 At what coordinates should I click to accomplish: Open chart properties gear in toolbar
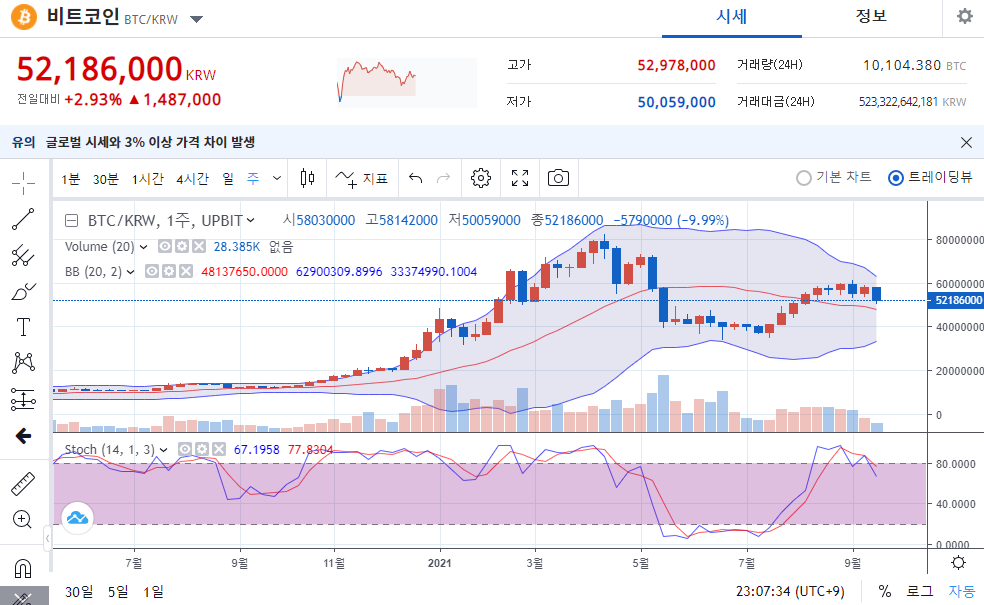481,178
